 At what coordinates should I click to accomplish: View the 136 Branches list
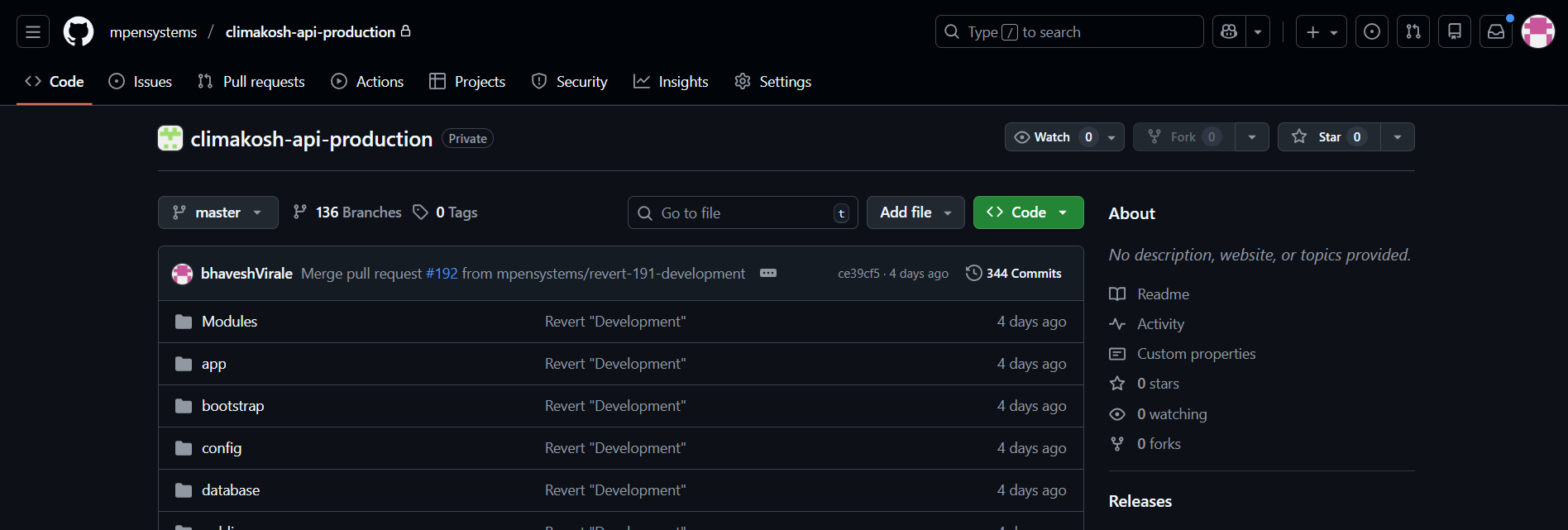pyautogui.click(x=347, y=212)
